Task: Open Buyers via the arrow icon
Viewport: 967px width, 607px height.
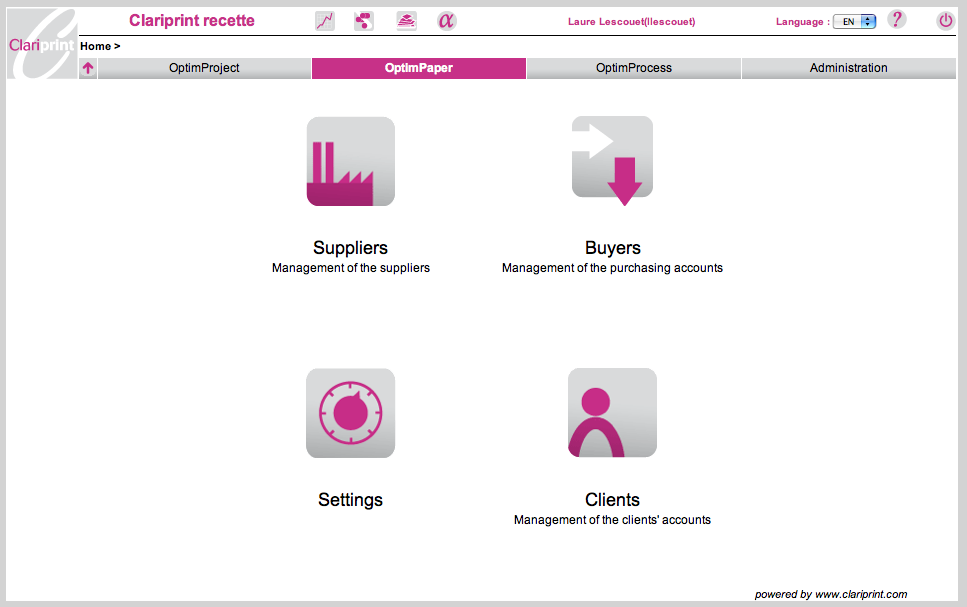Action: tap(612, 160)
